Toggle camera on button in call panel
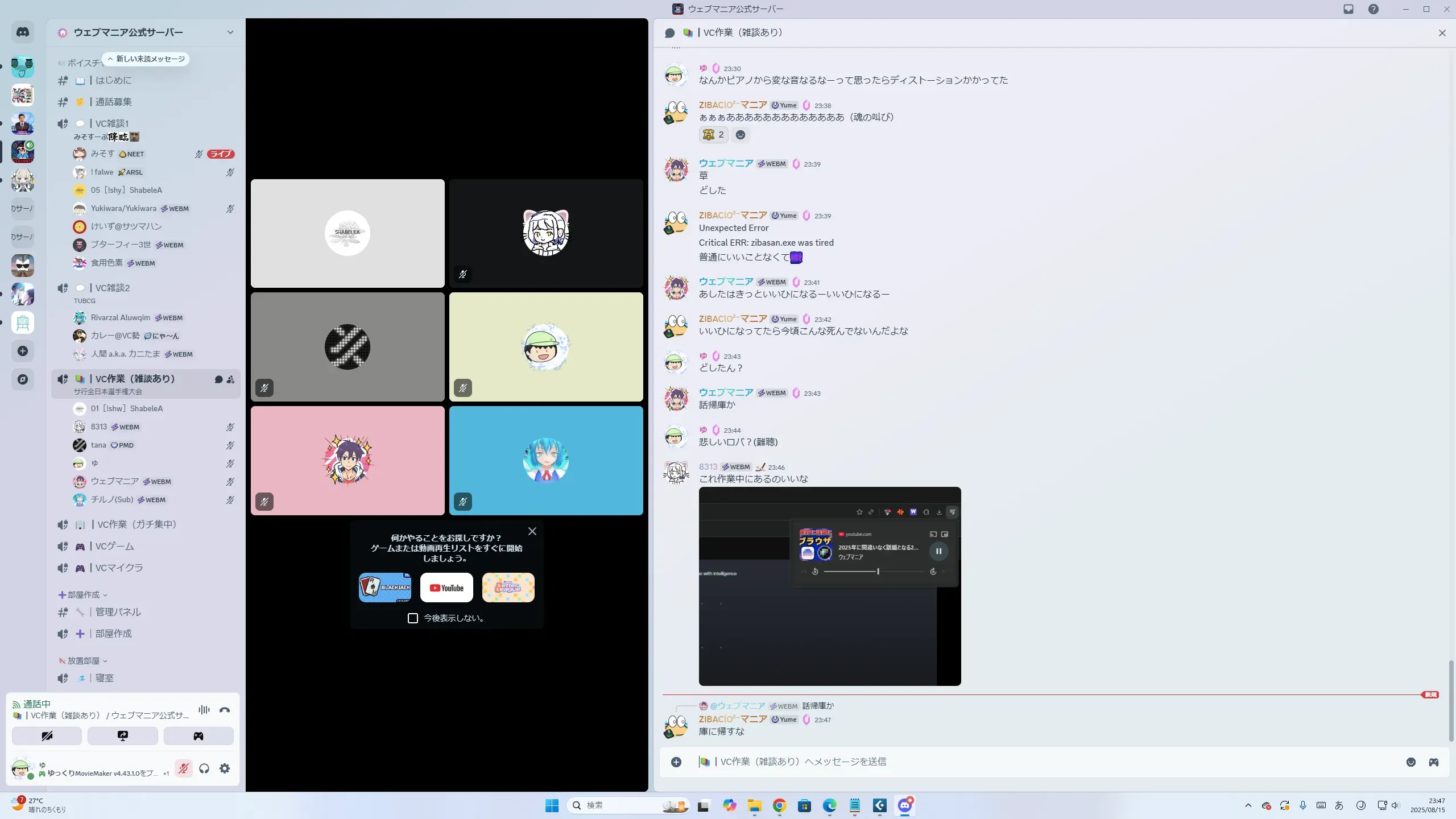Screen dimensions: 1456x819 click(x=47, y=736)
